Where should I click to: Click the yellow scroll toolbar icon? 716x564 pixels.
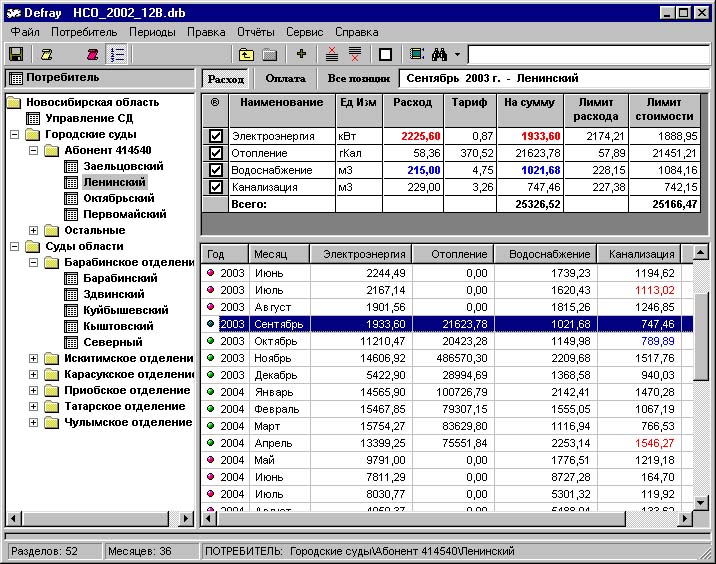(x=46, y=54)
